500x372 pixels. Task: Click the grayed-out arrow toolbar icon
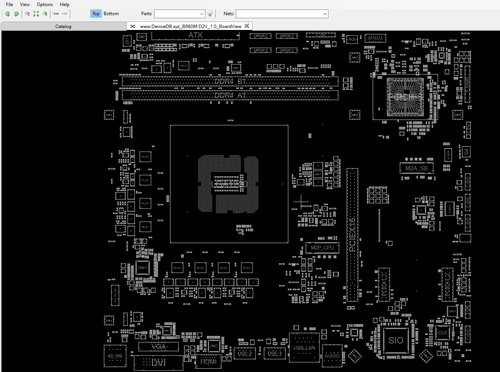pyautogui.click(x=65, y=14)
